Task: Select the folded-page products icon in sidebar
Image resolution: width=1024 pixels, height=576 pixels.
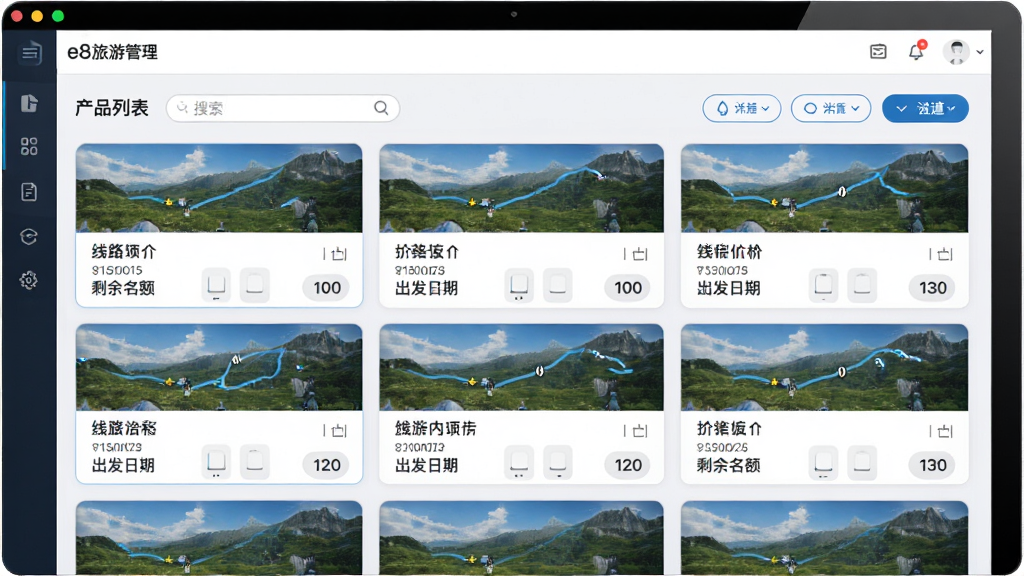Action: [29, 103]
